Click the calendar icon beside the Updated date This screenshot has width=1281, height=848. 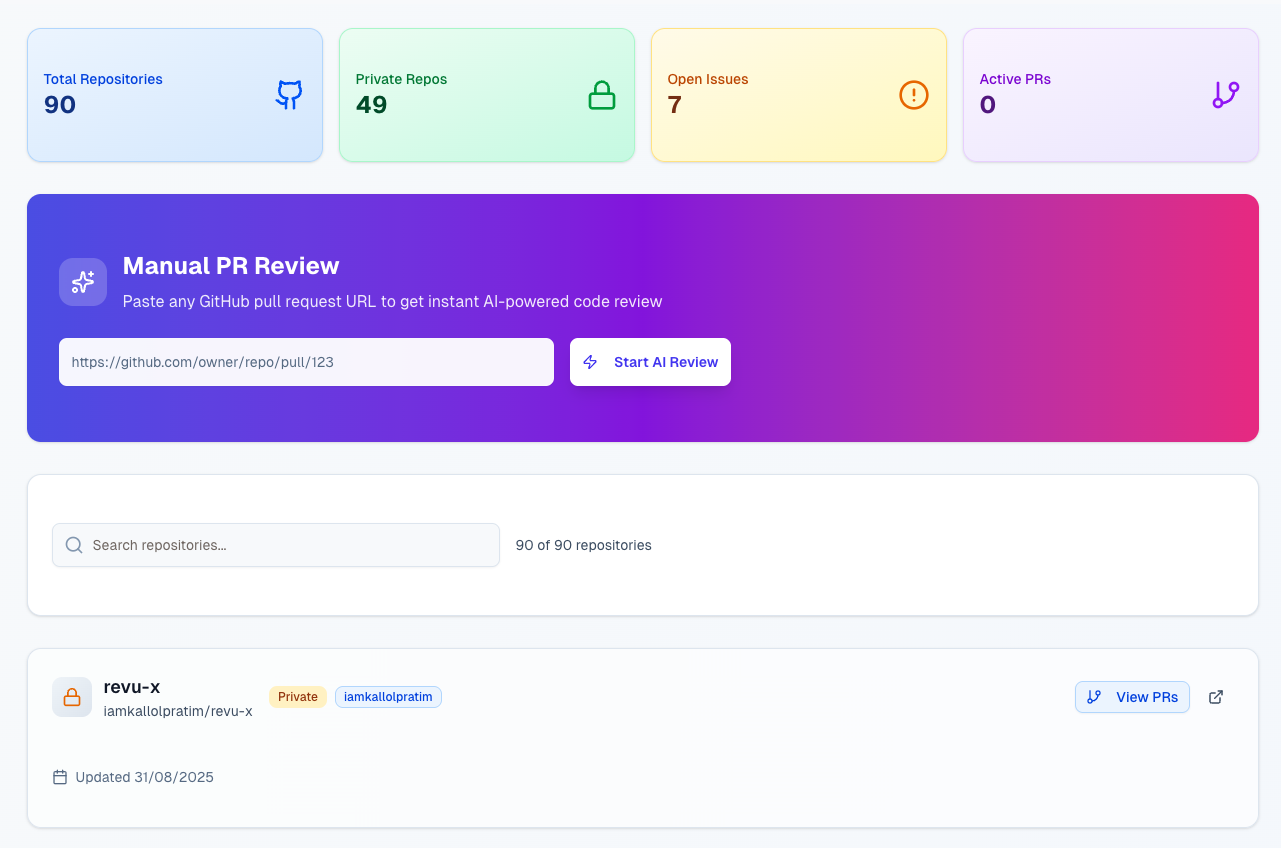(60, 777)
